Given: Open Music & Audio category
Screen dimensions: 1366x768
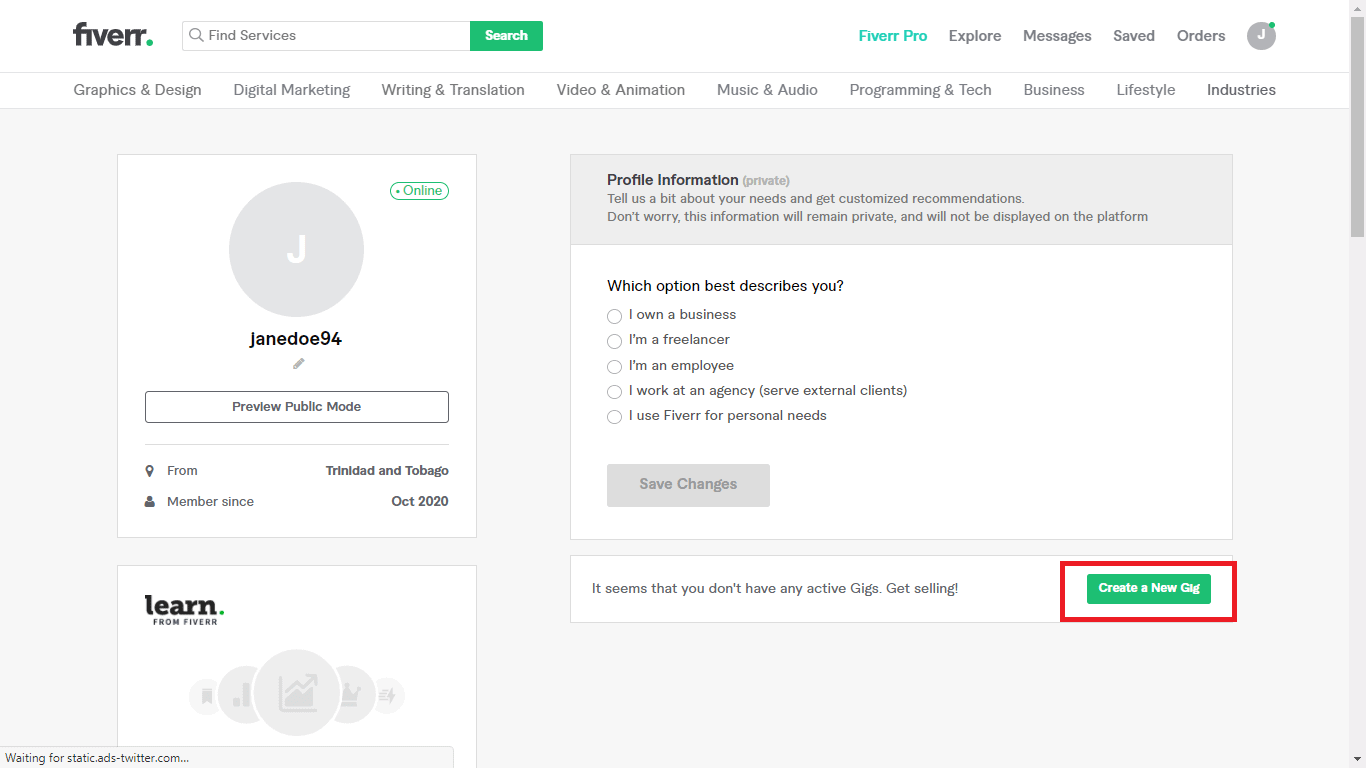Looking at the screenshot, I should coord(767,90).
